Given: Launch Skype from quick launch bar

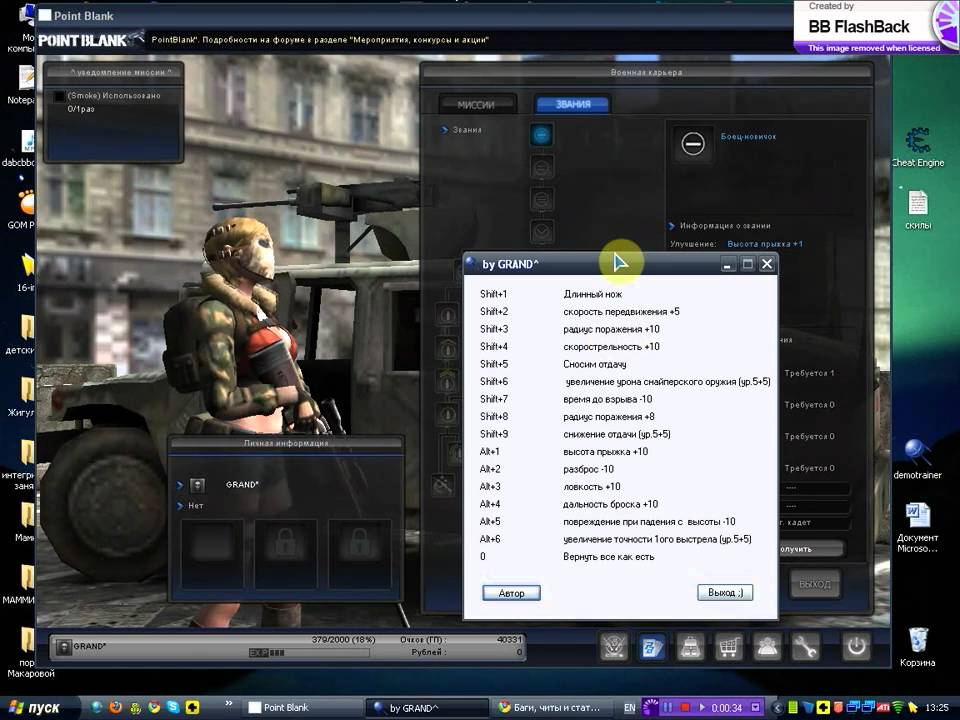Looking at the screenshot, I should pyautogui.click(x=173, y=707).
